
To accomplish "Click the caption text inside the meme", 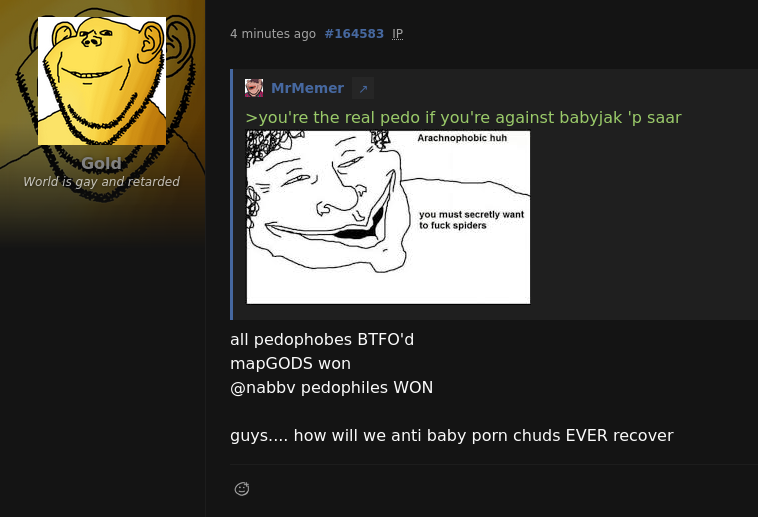I will tap(471, 220).
